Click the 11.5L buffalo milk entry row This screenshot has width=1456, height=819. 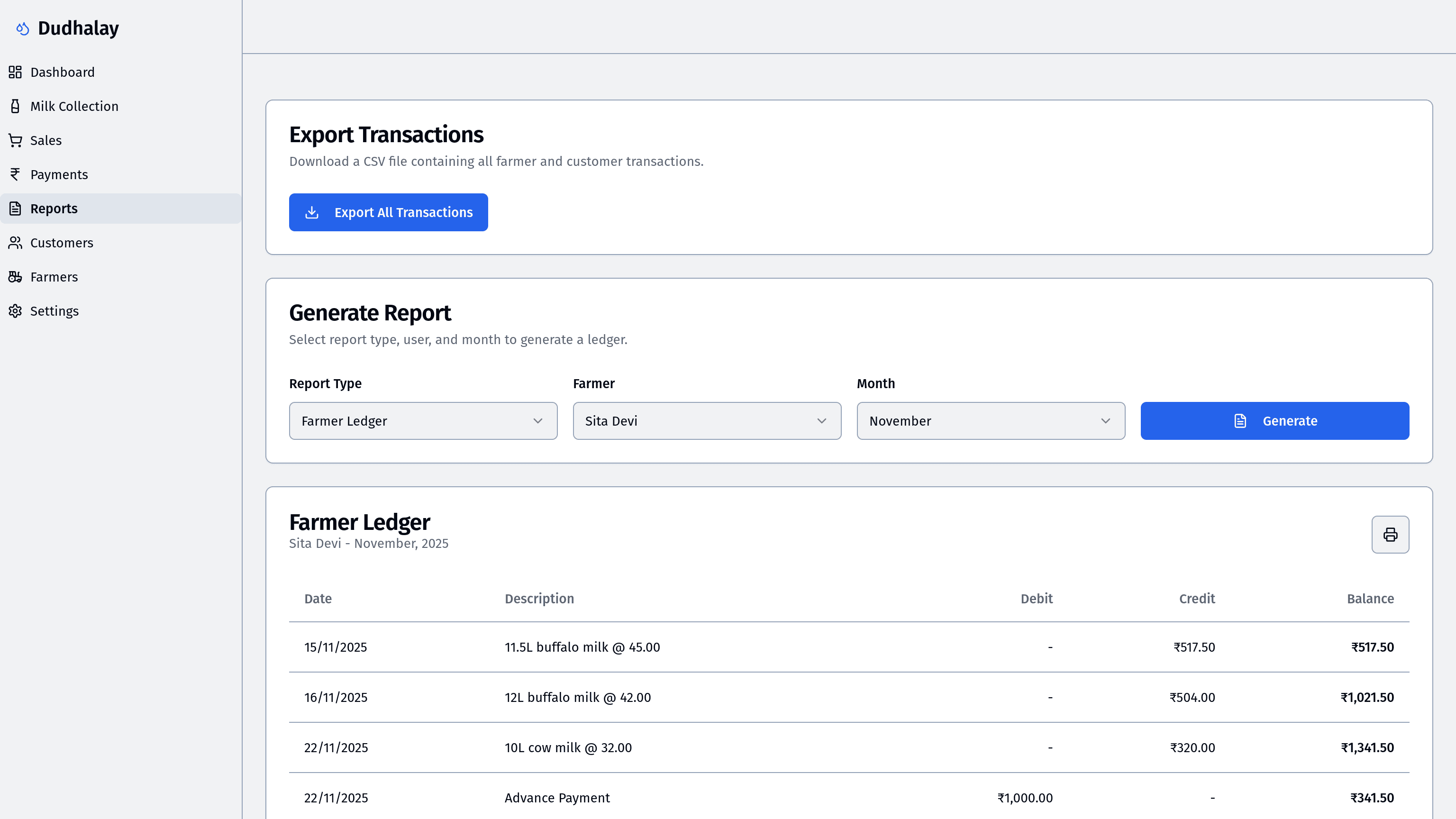click(x=848, y=647)
